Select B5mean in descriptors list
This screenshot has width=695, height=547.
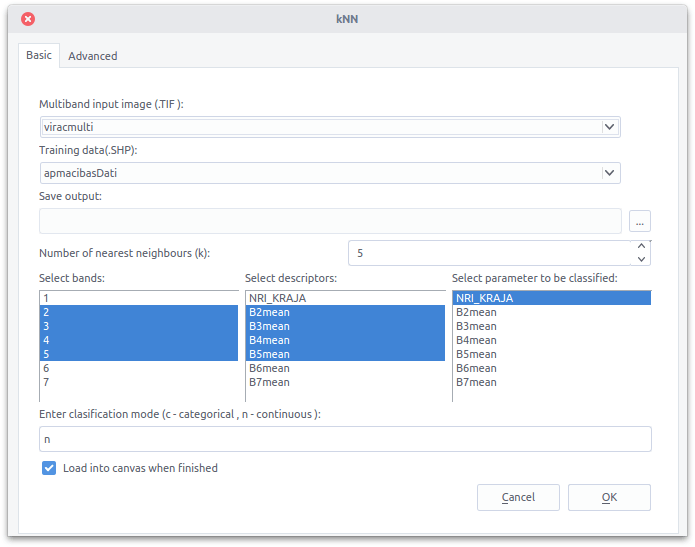[x=345, y=354]
